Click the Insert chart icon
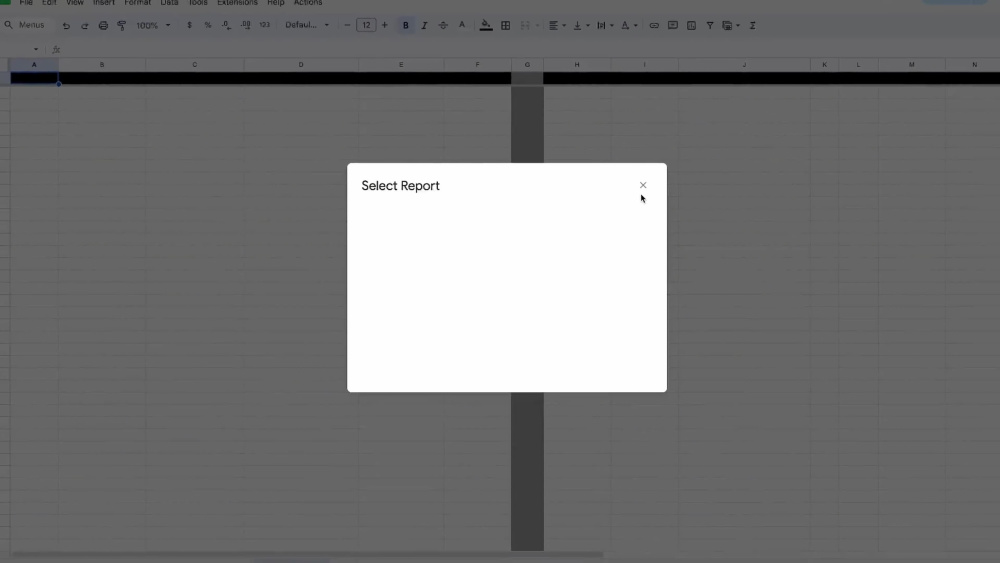 point(691,26)
